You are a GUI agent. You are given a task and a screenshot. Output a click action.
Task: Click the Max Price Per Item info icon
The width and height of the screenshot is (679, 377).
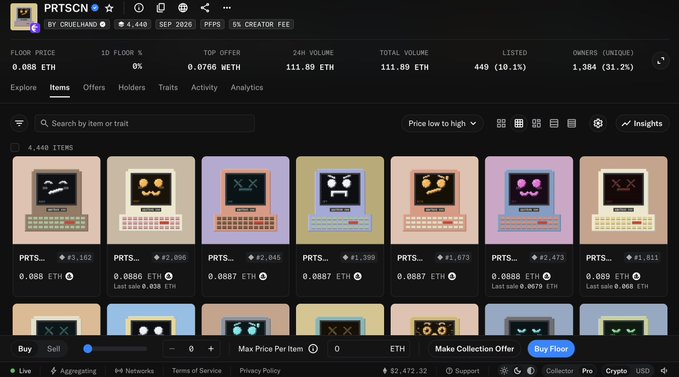tap(313, 349)
